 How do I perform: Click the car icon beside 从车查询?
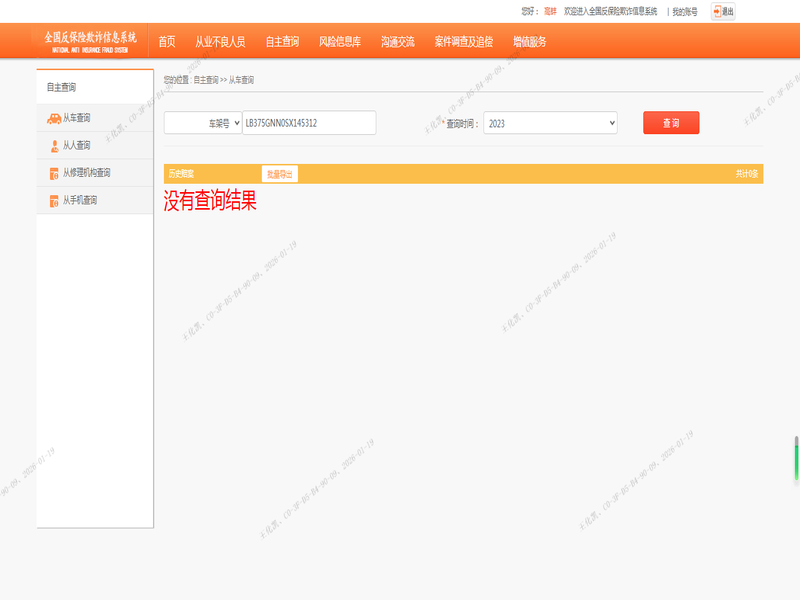(x=53, y=118)
